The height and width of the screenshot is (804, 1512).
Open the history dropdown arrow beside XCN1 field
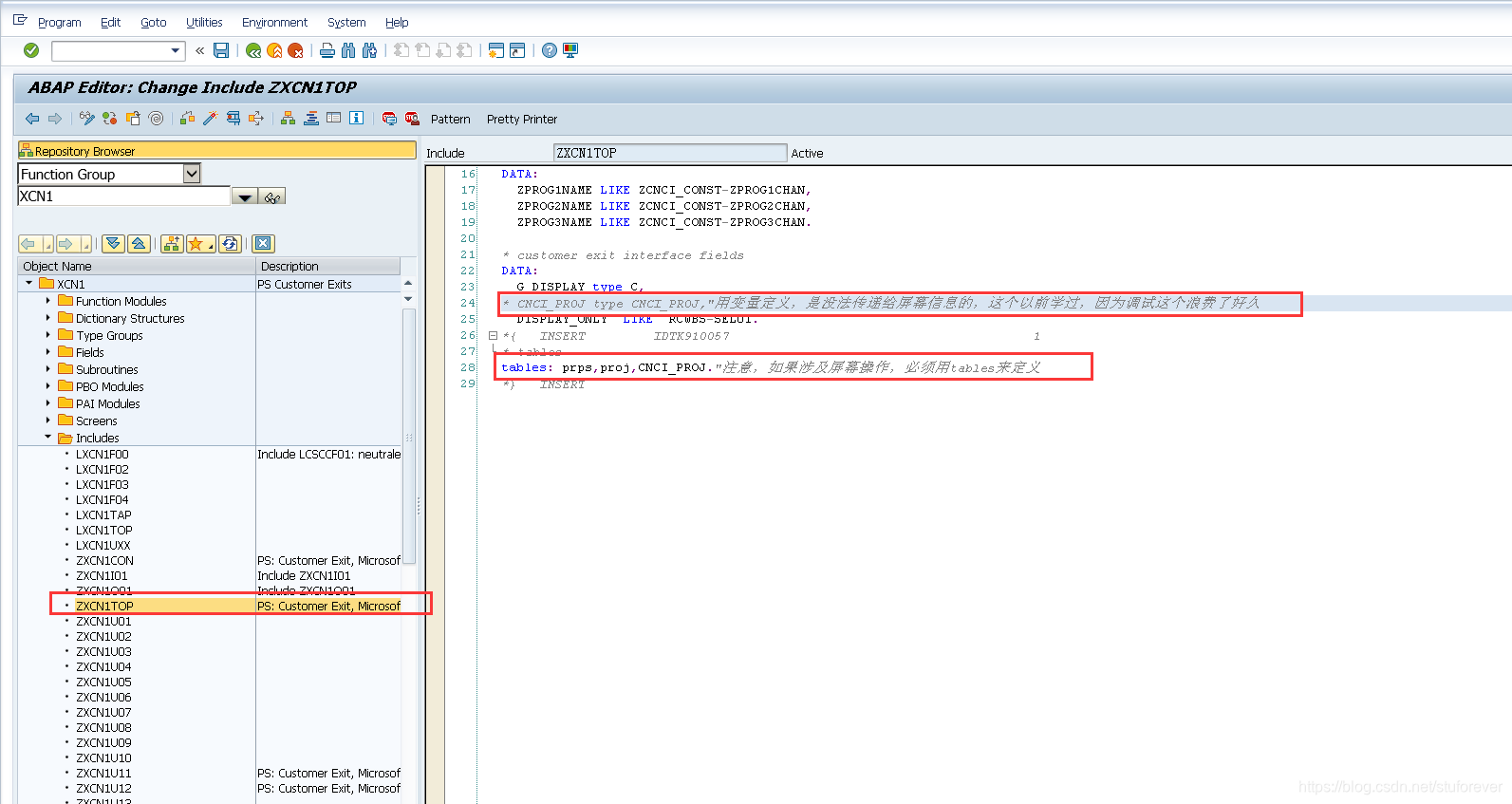point(245,196)
